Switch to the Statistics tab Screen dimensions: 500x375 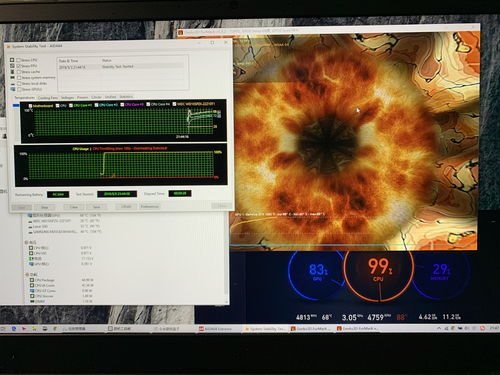pos(126,97)
